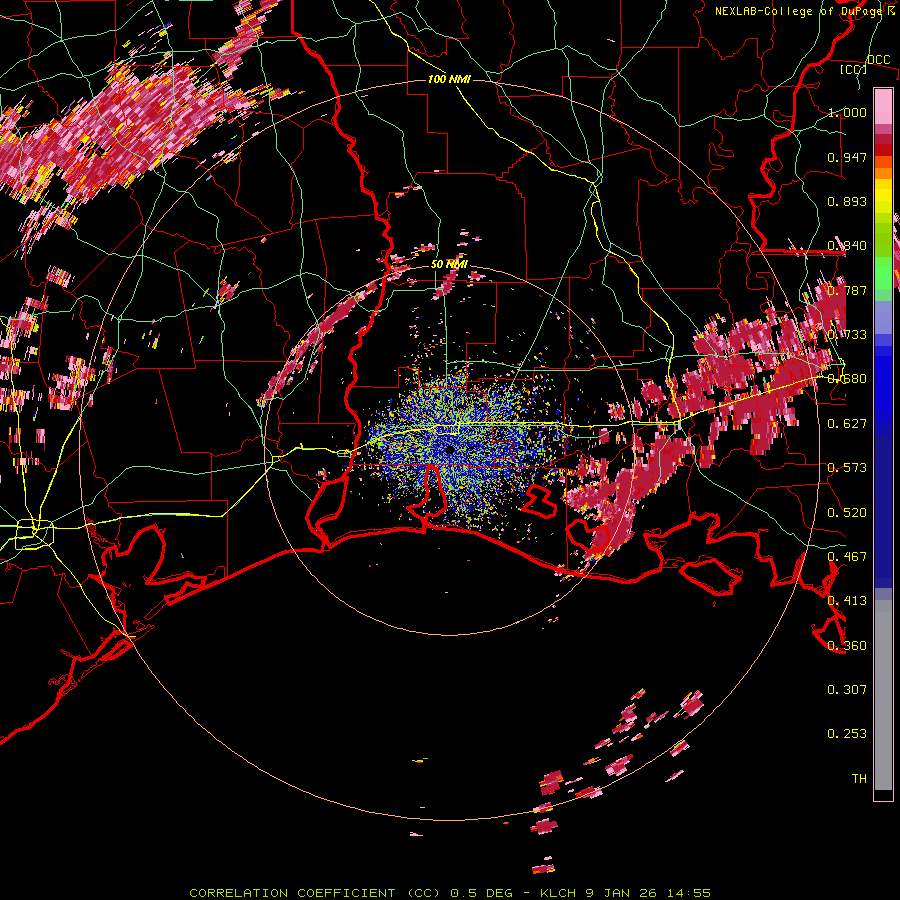This screenshot has height=900, width=900.
Task: Click the 0.5 DEG elevation text
Action: click(481, 893)
